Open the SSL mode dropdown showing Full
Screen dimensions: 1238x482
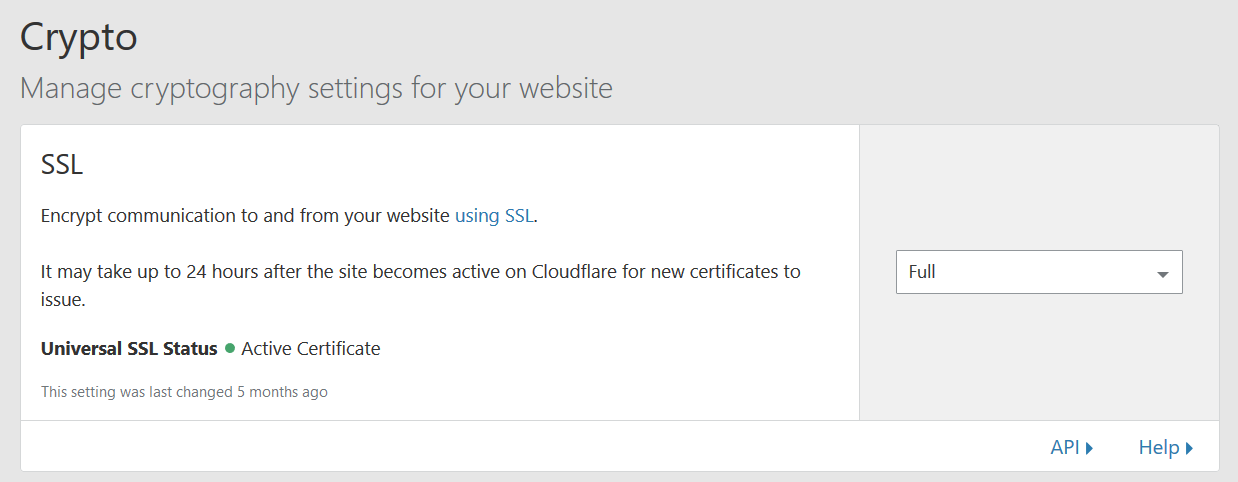(x=1038, y=272)
